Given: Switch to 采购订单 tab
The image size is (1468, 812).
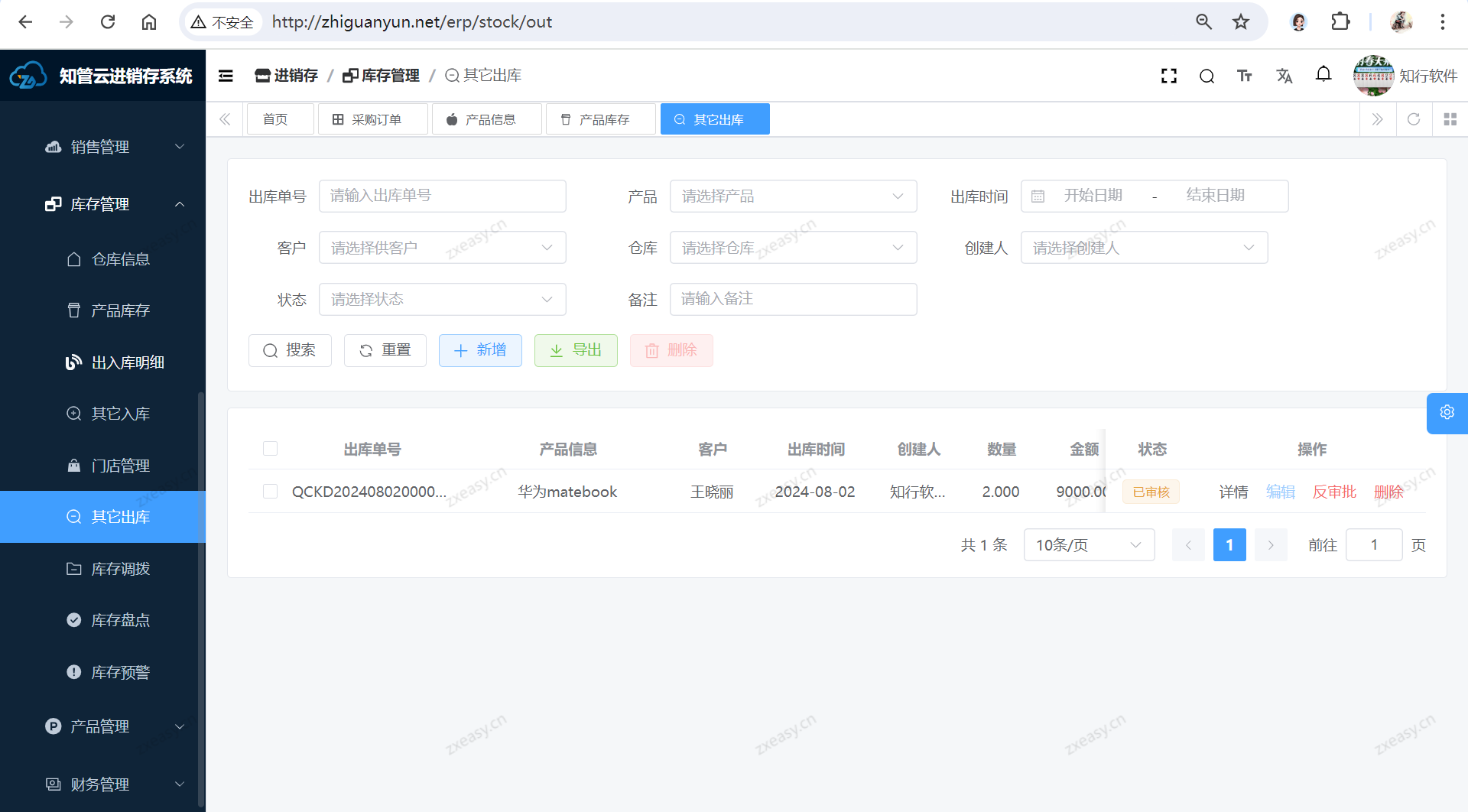Looking at the screenshot, I should coord(373,119).
